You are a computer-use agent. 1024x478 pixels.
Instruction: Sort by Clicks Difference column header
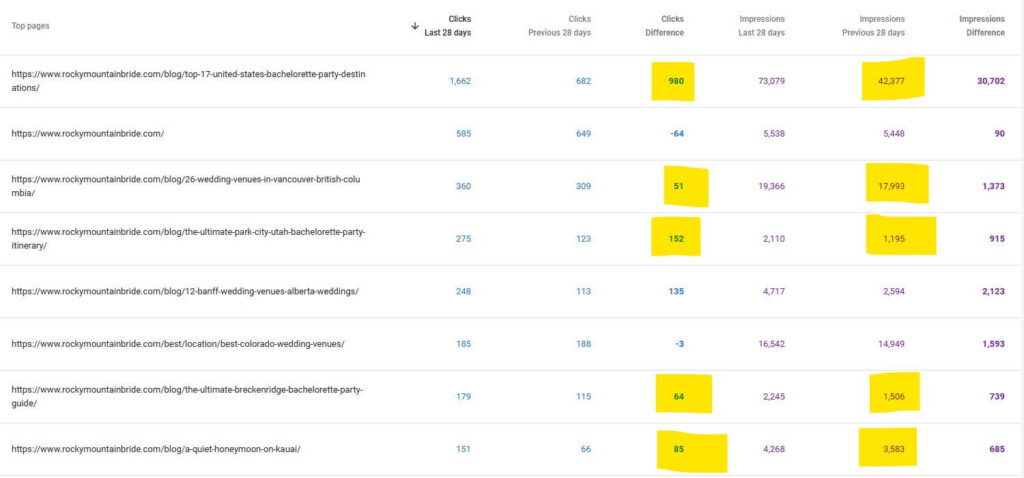pyautogui.click(x=664, y=26)
